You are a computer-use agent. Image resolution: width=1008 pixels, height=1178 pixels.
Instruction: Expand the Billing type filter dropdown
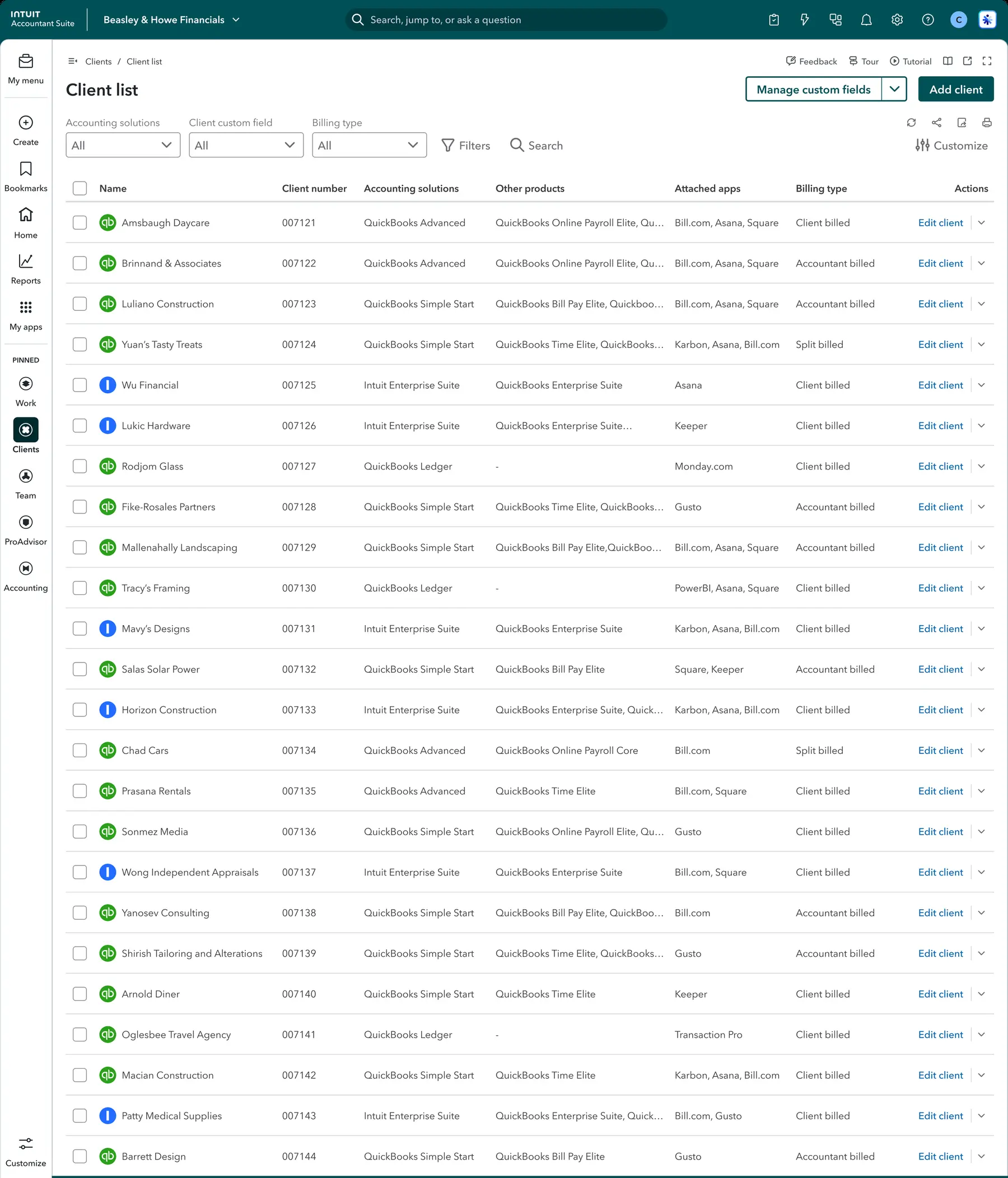[369, 145]
